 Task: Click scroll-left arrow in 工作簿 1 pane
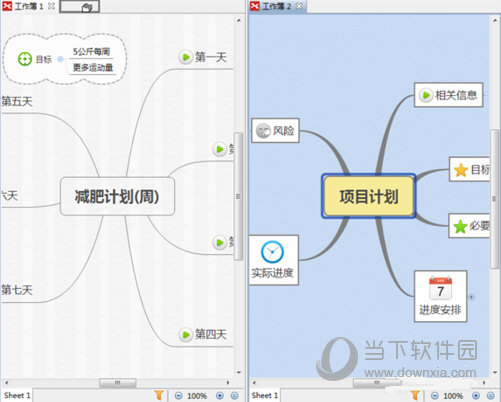6,383
